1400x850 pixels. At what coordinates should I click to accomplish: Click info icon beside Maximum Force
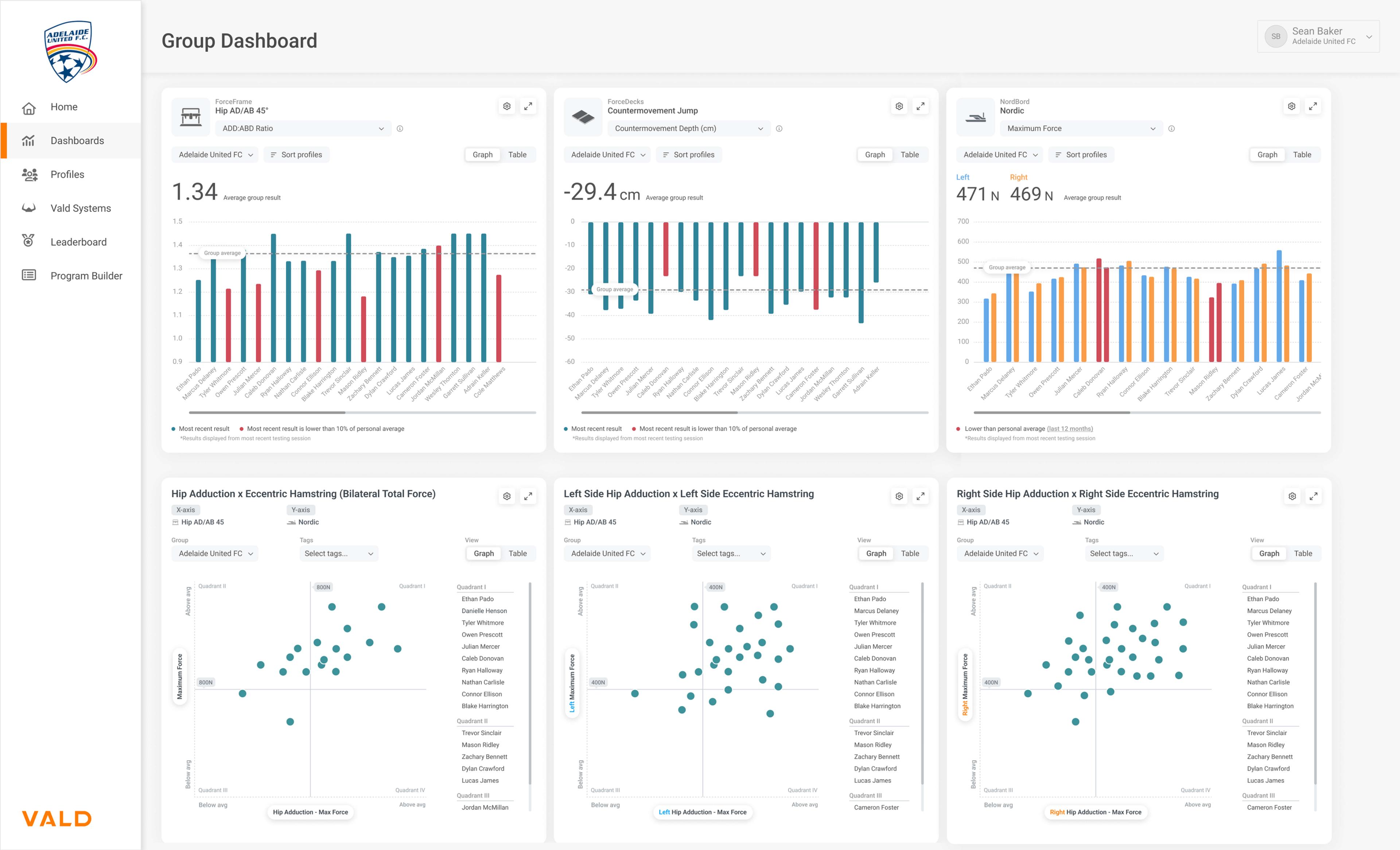point(1172,128)
